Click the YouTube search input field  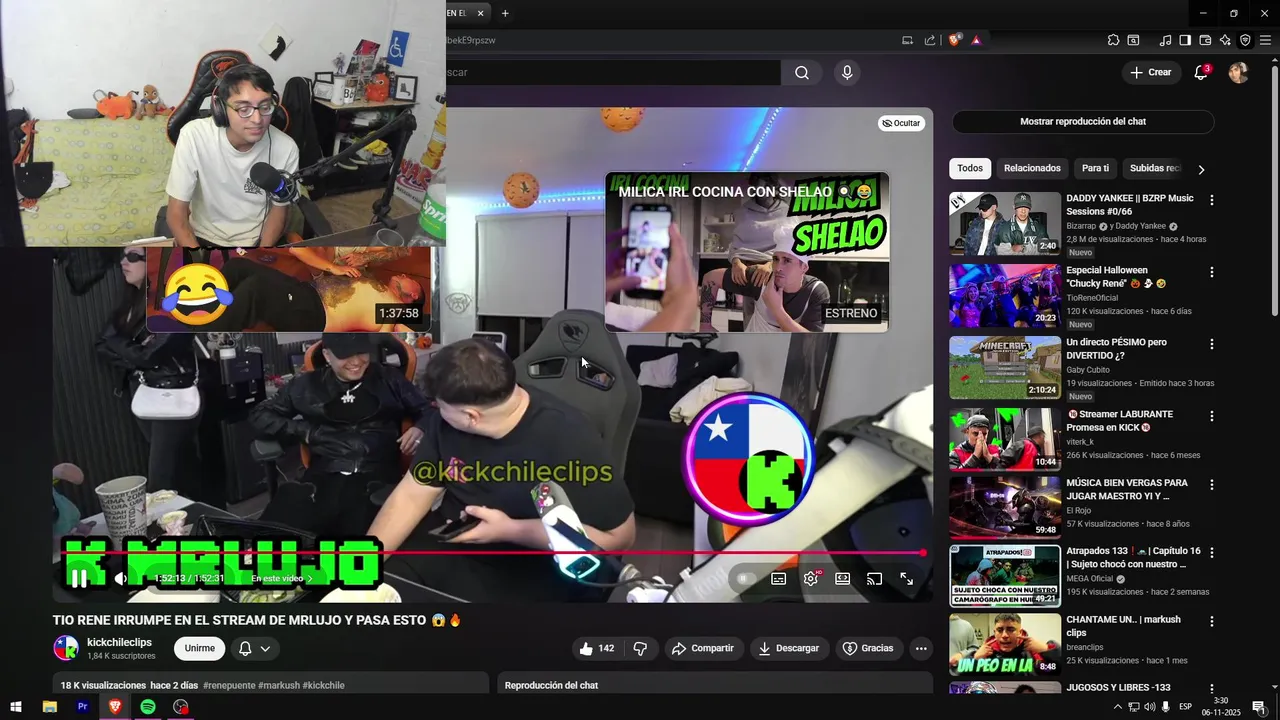click(613, 72)
